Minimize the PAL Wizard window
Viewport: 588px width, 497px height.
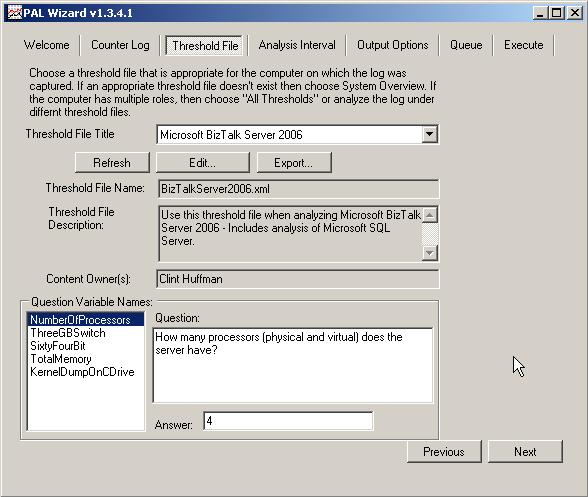pos(540,14)
